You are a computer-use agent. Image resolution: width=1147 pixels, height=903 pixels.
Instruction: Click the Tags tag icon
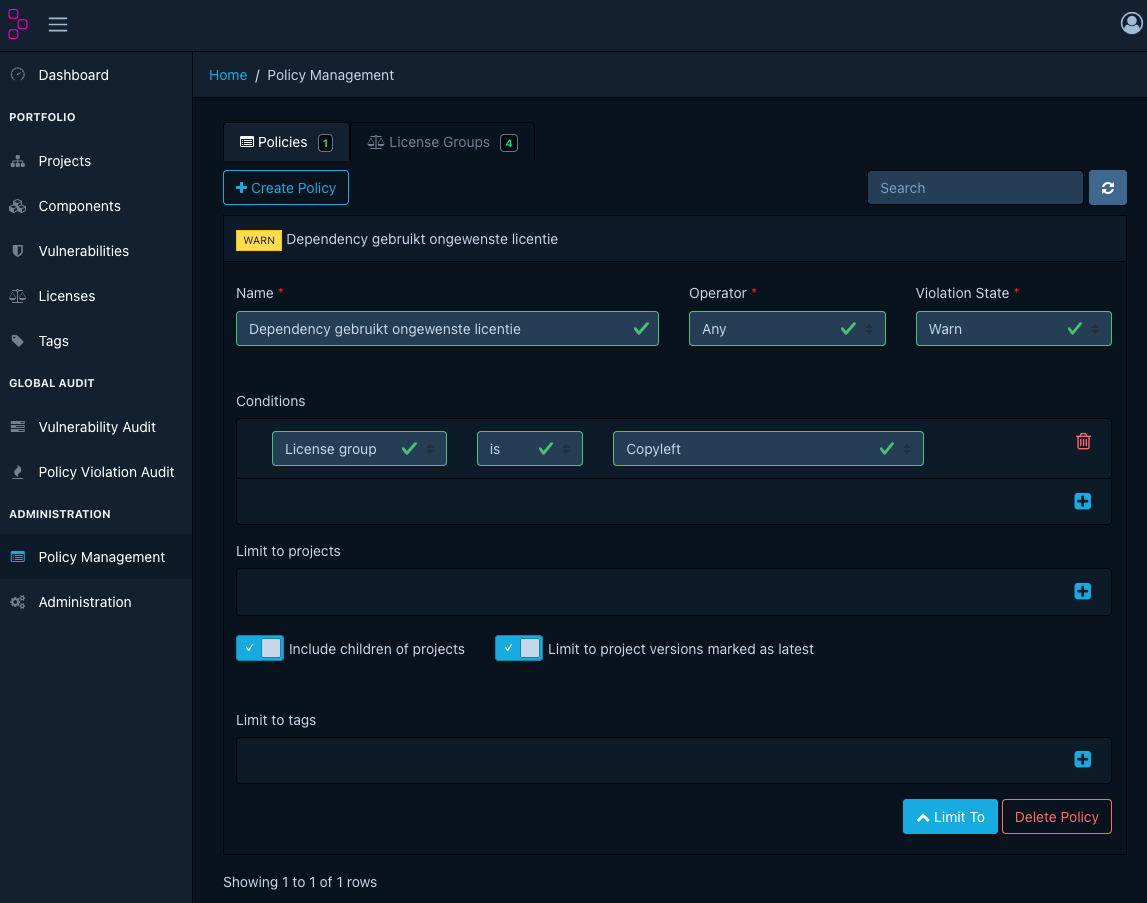[18, 341]
